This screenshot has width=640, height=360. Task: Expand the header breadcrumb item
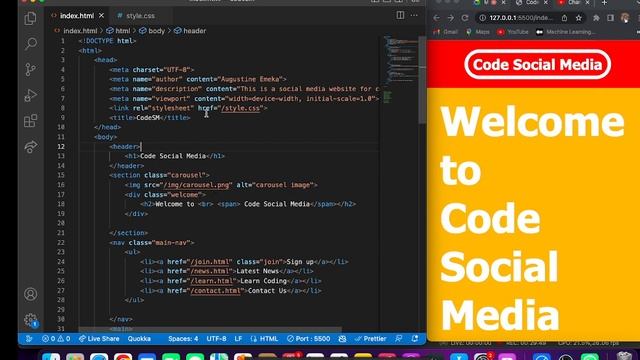point(190,31)
